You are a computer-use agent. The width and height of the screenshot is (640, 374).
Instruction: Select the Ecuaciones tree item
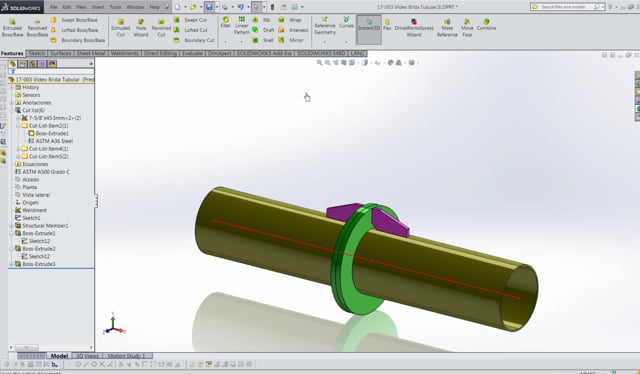[31, 164]
